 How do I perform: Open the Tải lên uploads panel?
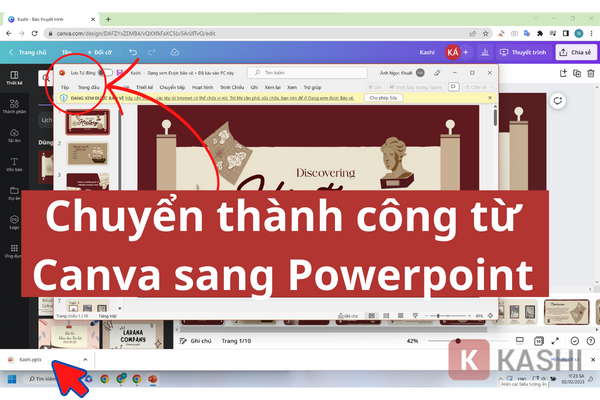[14, 136]
